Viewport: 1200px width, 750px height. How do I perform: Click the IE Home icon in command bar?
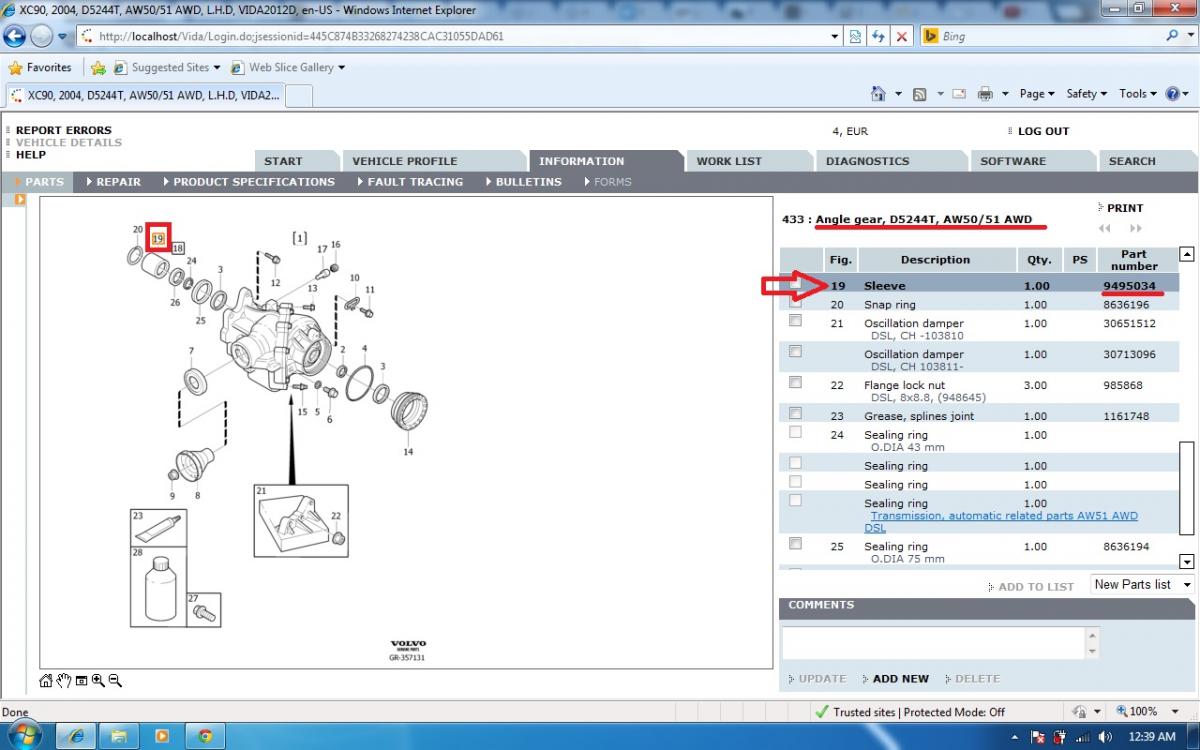[878, 93]
